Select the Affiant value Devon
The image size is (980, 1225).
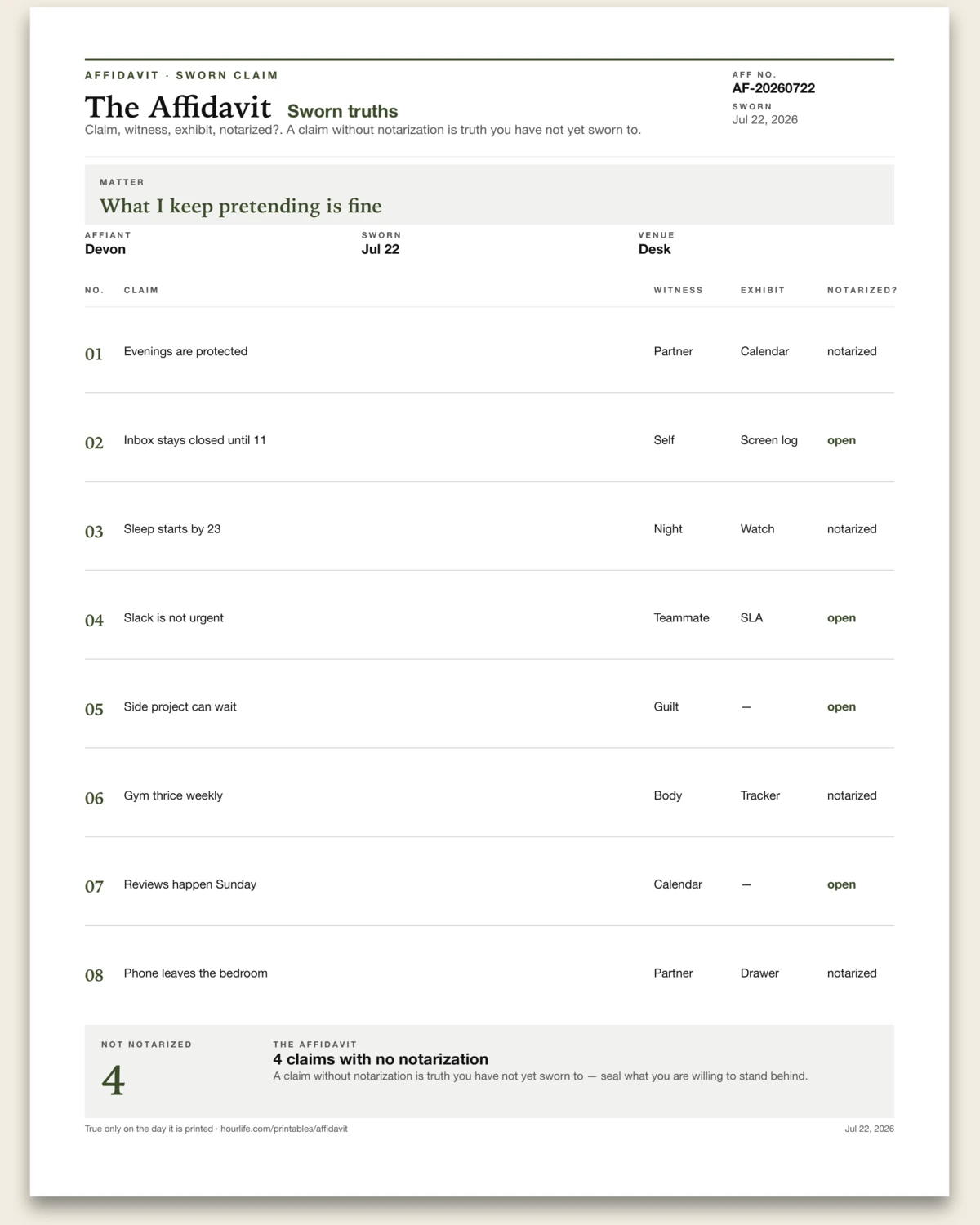105,249
